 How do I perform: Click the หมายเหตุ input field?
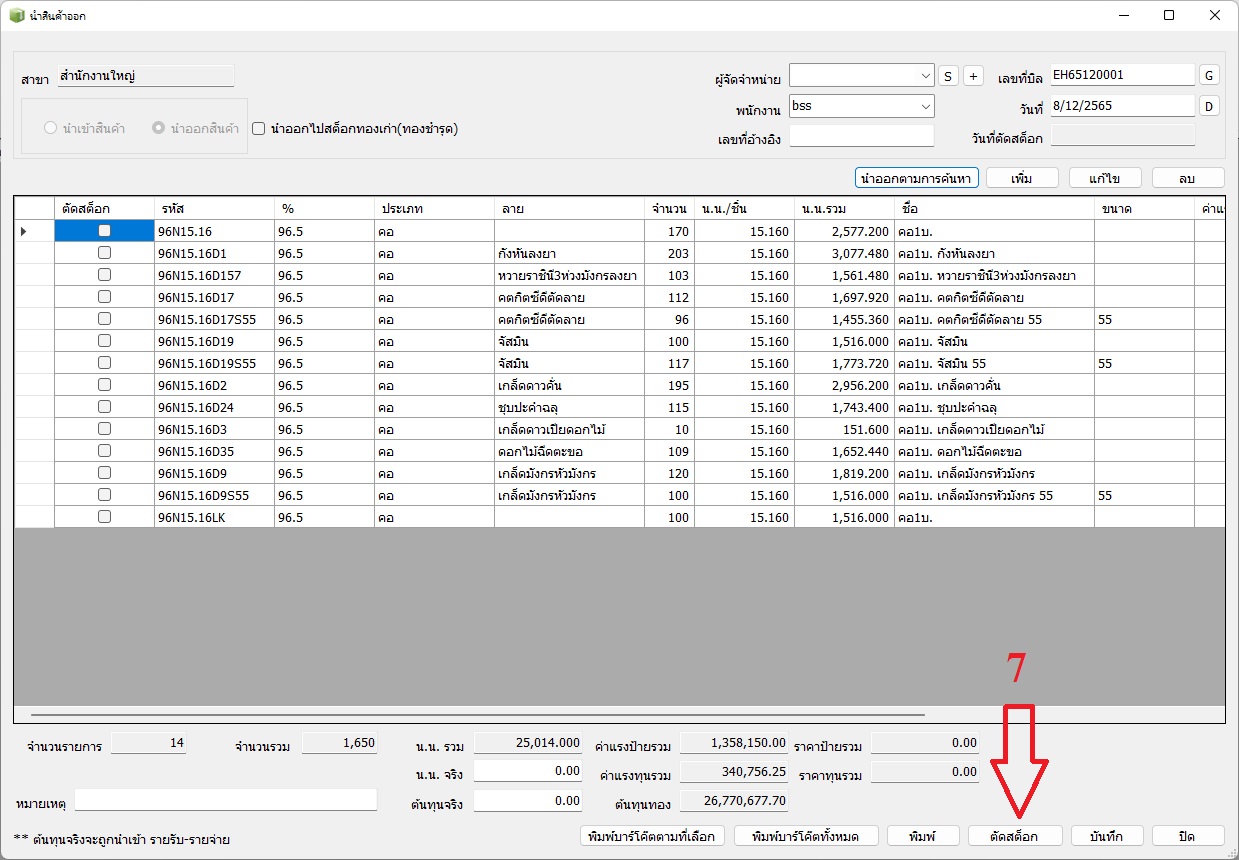click(226, 801)
